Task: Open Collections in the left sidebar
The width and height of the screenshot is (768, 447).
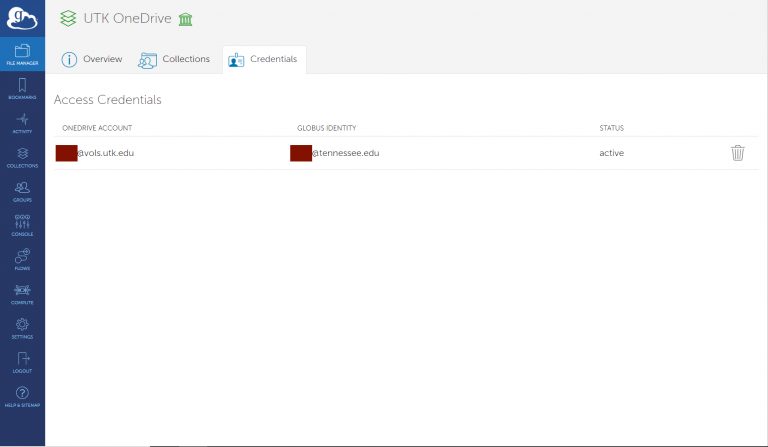Action: (x=22, y=157)
